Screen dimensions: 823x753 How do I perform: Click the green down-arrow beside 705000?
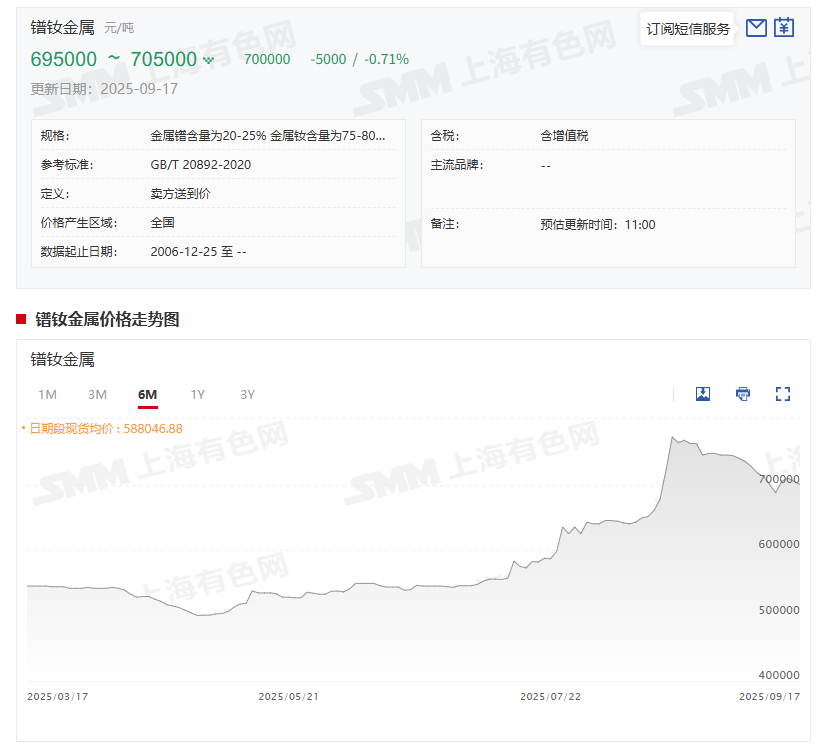coord(209,60)
